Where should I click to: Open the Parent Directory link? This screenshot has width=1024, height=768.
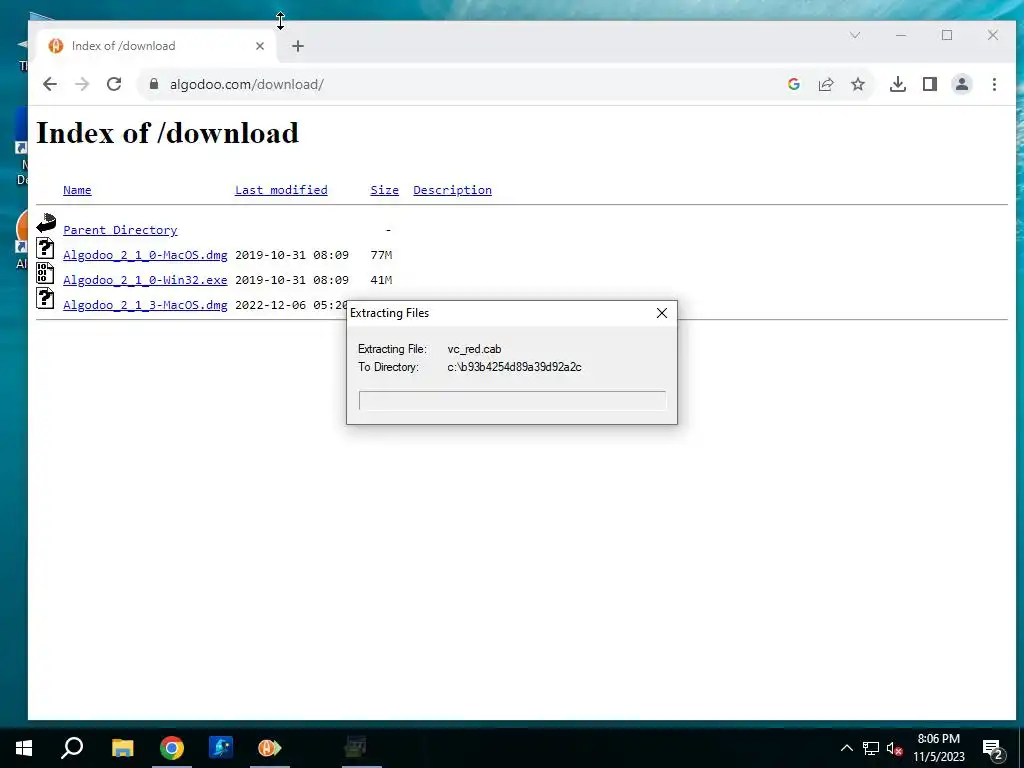(x=120, y=230)
